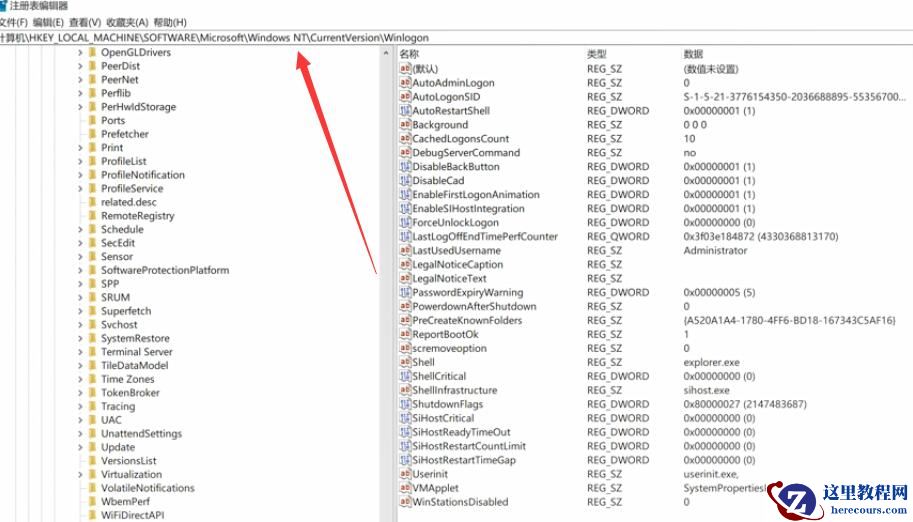Click the ShutdownFlags DWORD value icon
The image size is (913, 522).
point(405,404)
